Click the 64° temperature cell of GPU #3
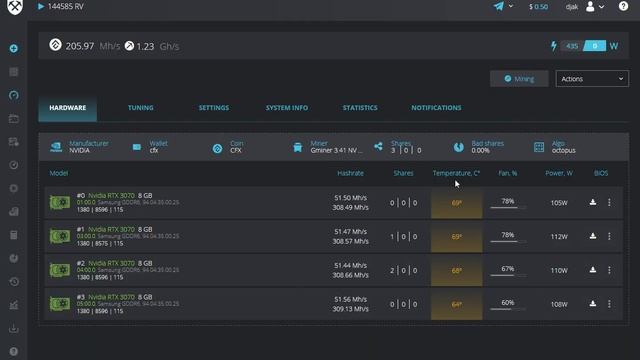Image resolution: width=640 pixels, height=360 pixels. [456, 304]
